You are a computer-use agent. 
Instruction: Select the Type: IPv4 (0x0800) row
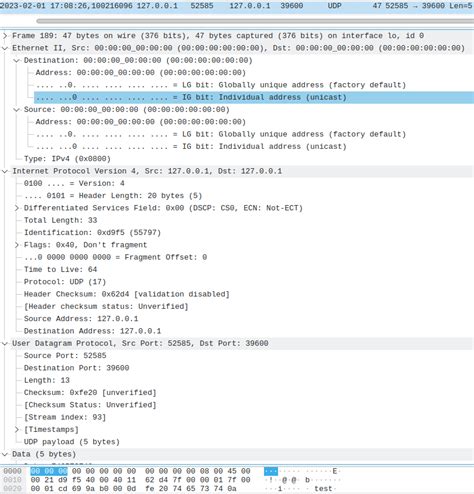[x=67, y=159]
